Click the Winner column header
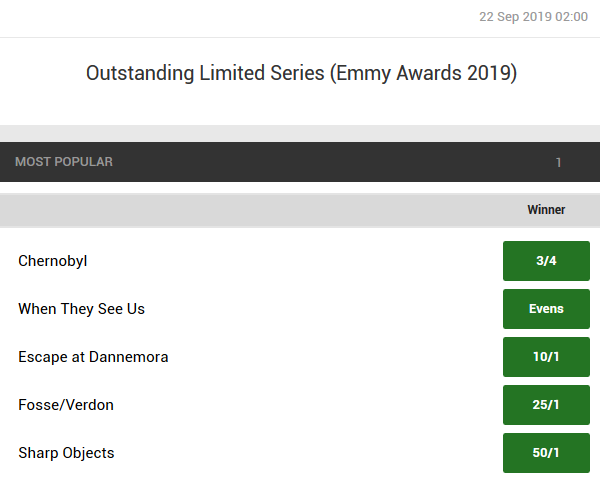 point(546,210)
